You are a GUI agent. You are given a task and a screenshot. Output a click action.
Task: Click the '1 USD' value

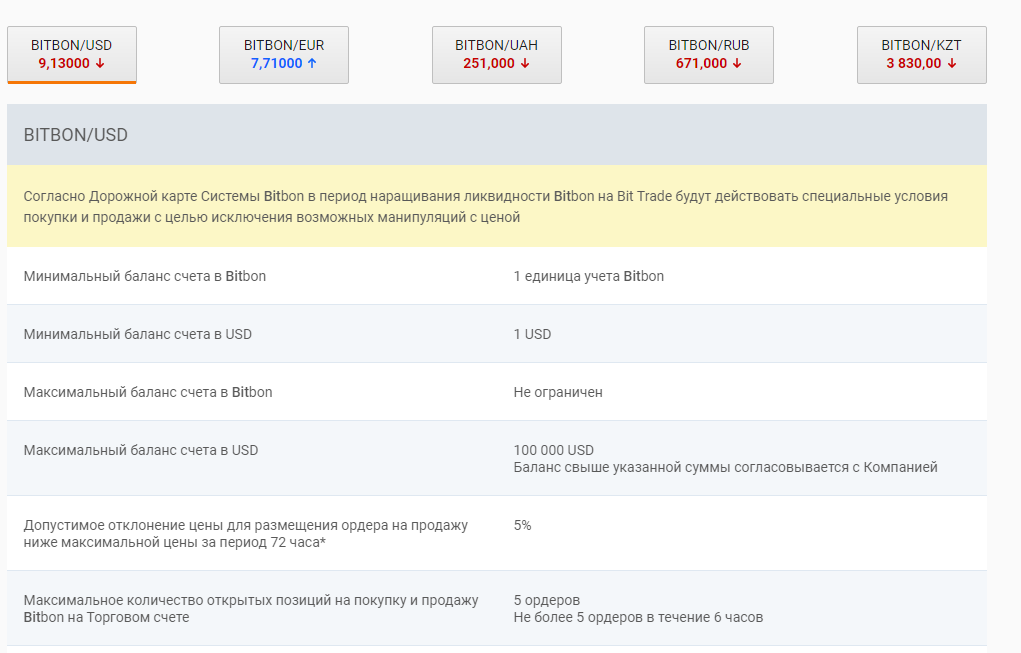click(532, 334)
